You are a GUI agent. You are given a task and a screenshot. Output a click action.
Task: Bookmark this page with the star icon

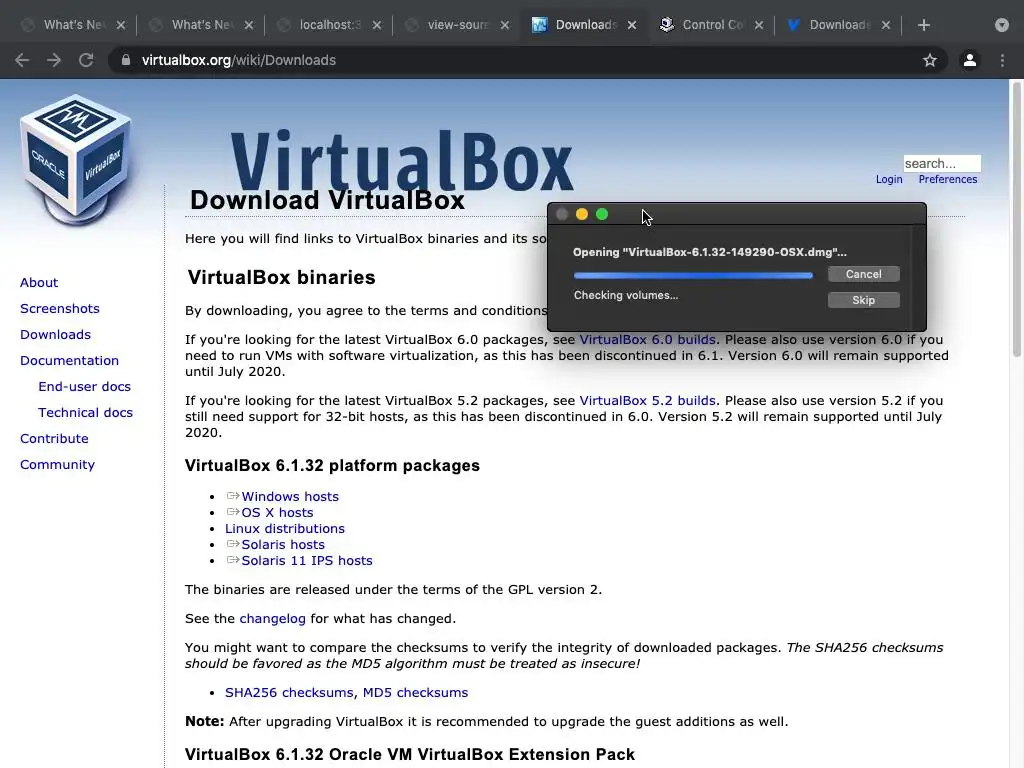click(x=930, y=60)
